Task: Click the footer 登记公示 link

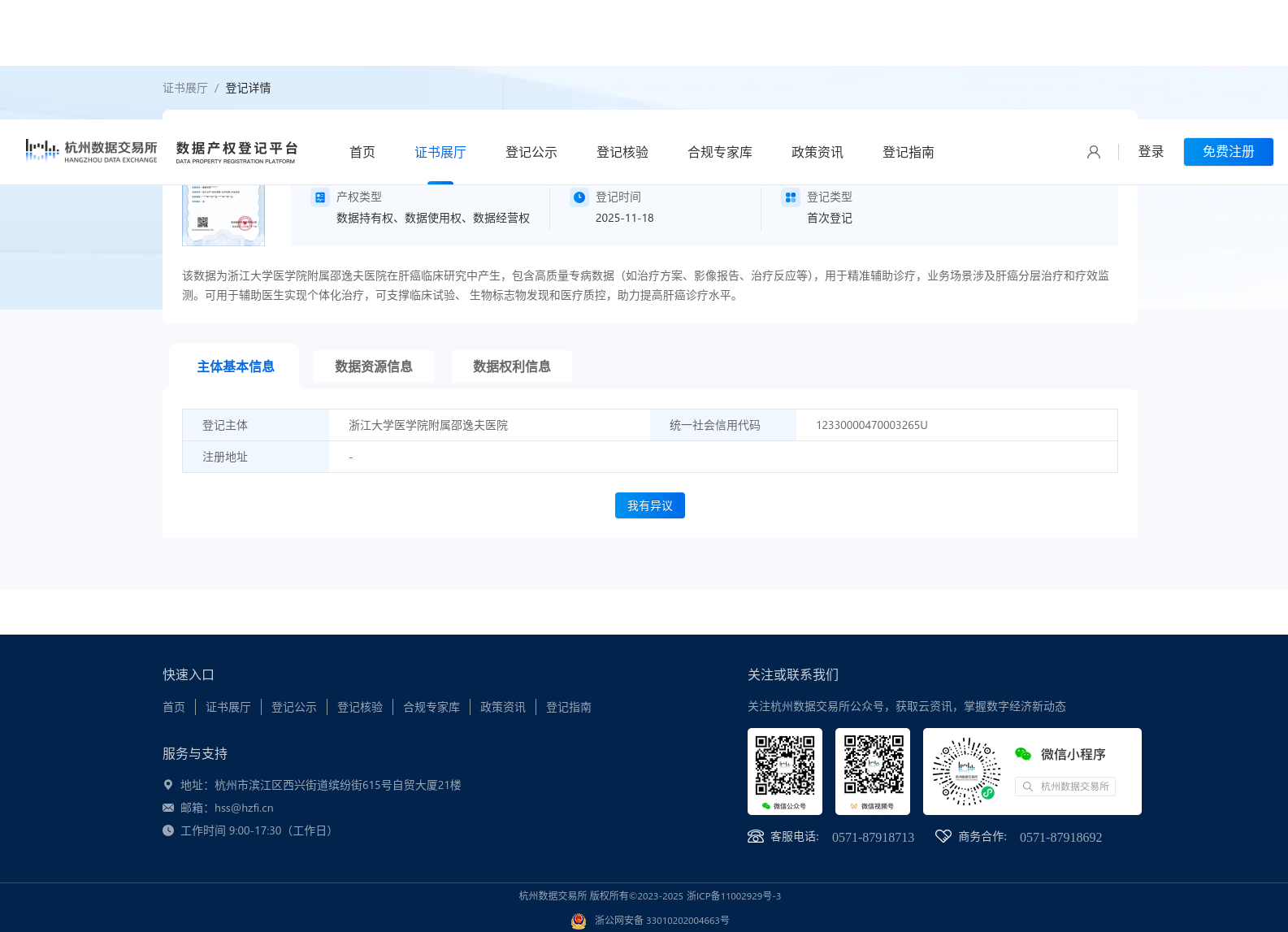Action: tap(294, 707)
